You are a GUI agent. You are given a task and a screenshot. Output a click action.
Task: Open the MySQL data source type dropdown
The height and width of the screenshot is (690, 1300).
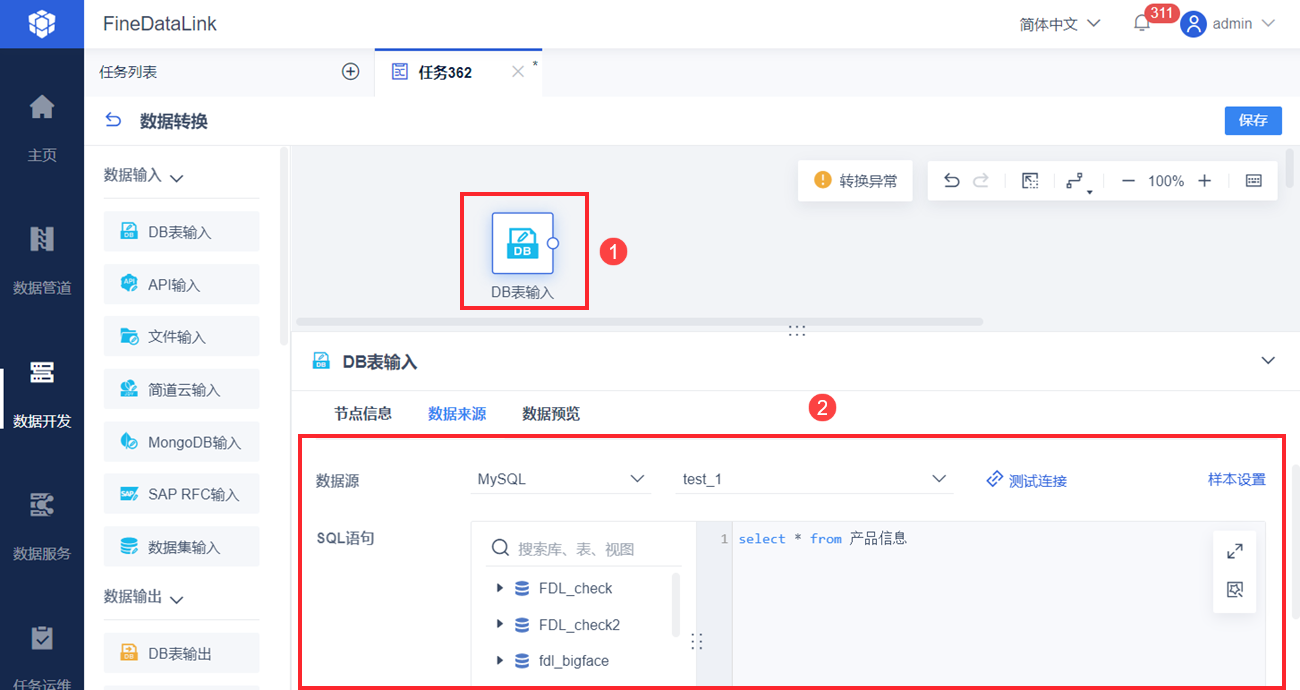560,479
